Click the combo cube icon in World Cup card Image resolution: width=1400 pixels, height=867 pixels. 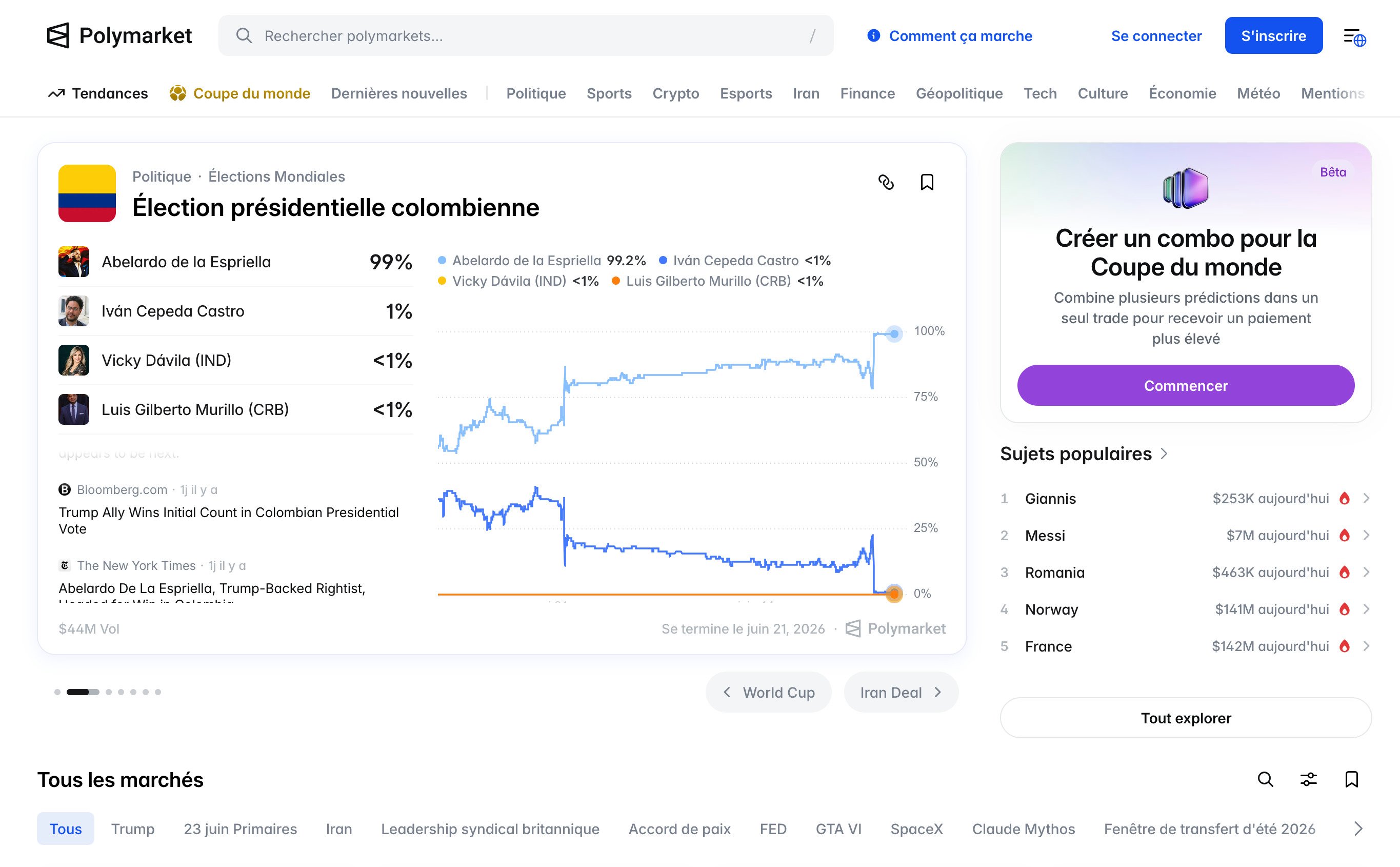1186,188
